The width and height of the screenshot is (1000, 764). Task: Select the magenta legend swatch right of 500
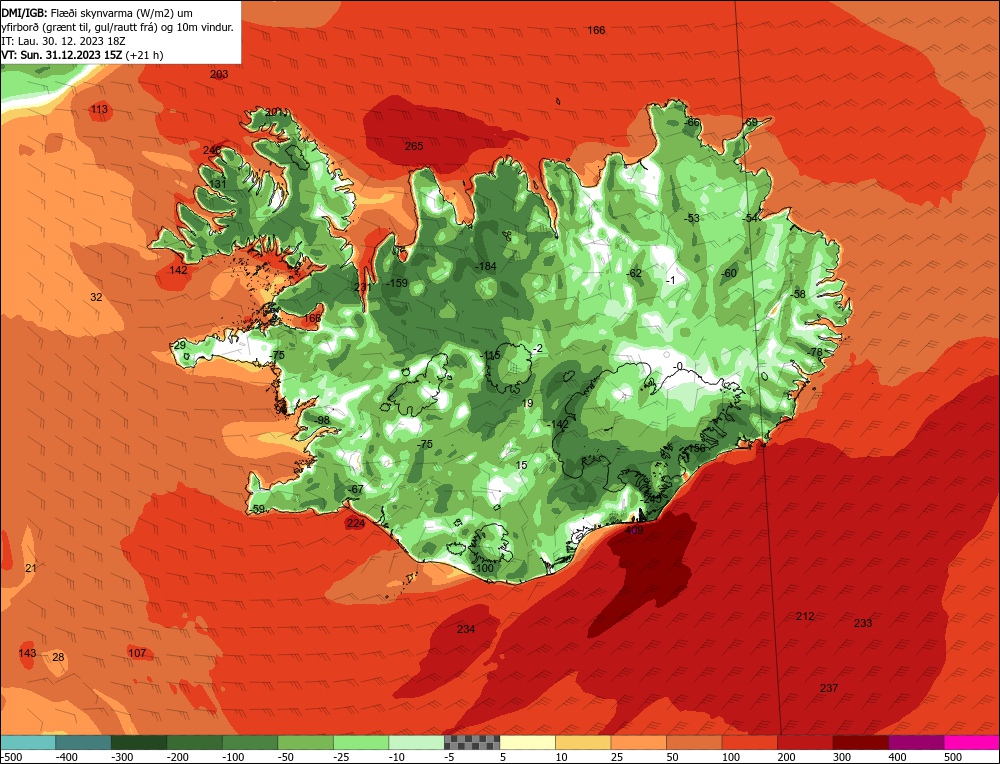click(x=971, y=742)
